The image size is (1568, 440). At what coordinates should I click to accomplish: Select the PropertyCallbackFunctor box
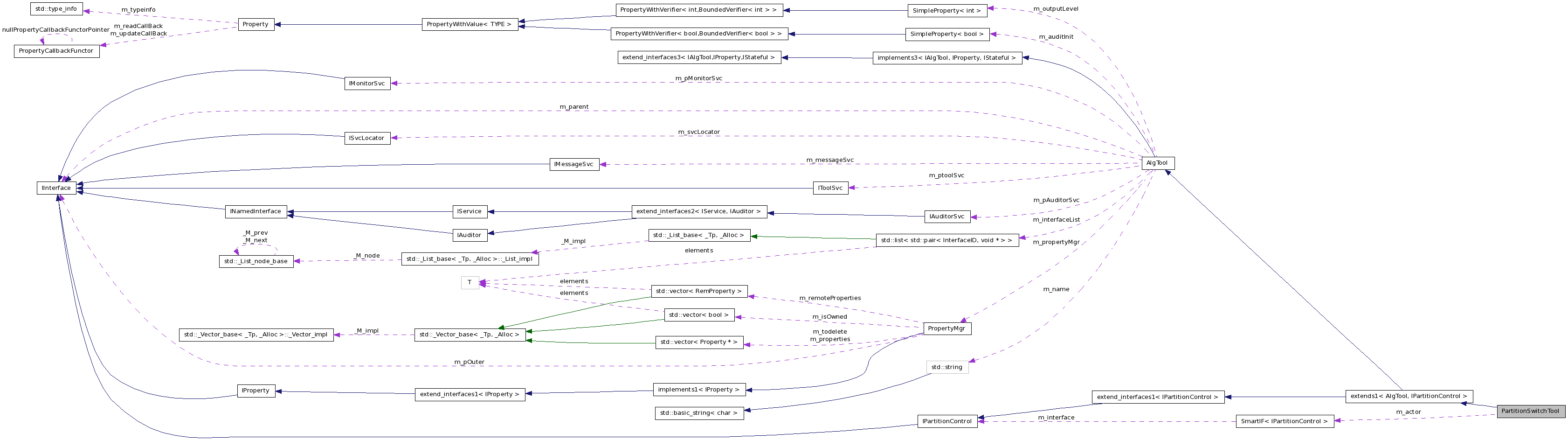56,50
